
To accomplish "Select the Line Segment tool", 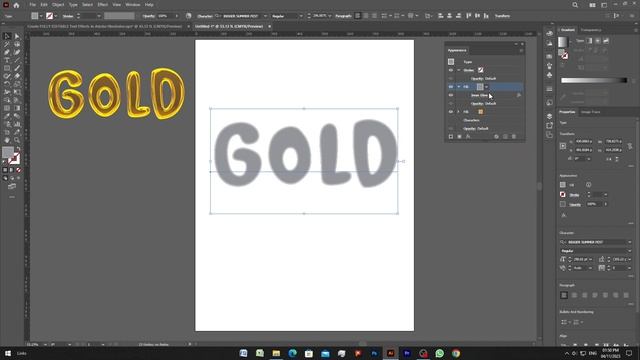I will click(17, 60).
